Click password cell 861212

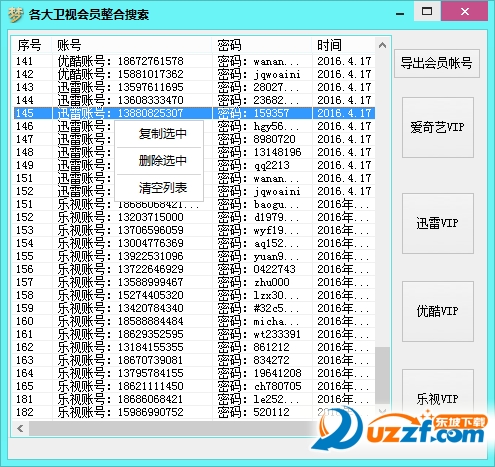[x=262, y=347]
